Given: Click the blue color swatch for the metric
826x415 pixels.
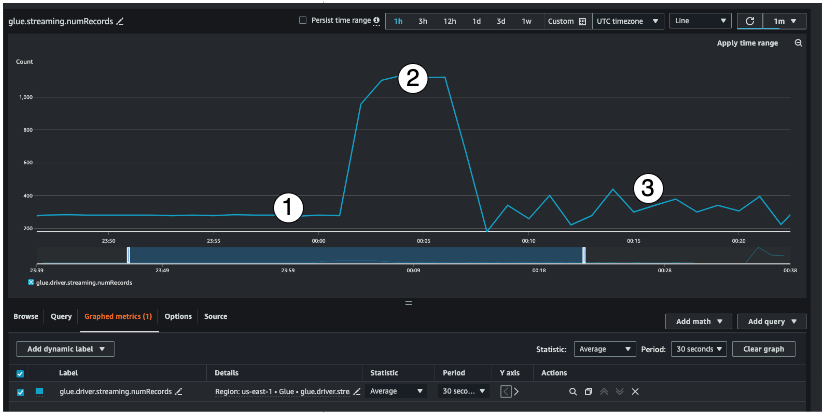Looking at the screenshot, I should pyautogui.click(x=40, y=391).
